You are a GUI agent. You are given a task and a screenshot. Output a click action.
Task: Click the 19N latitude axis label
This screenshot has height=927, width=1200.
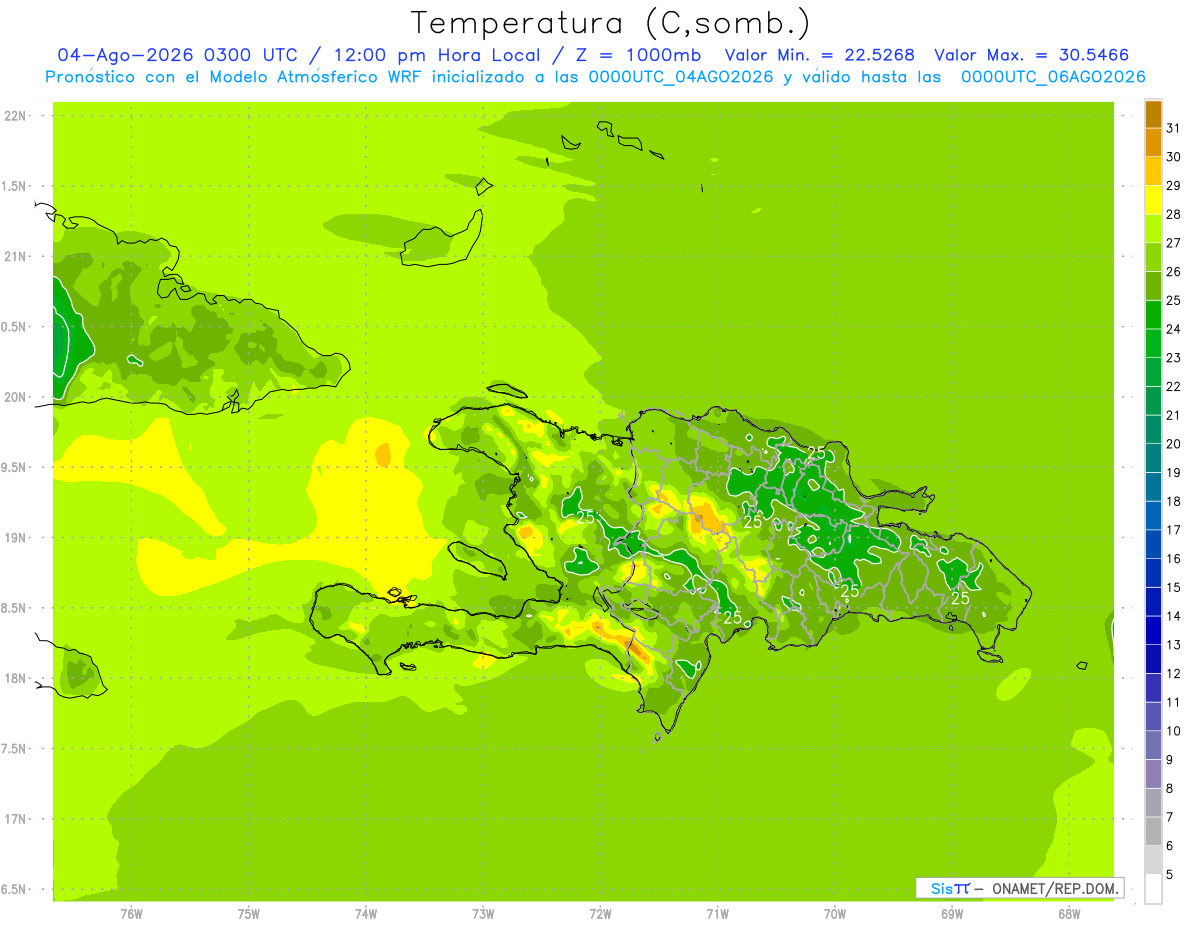point(14,538)
